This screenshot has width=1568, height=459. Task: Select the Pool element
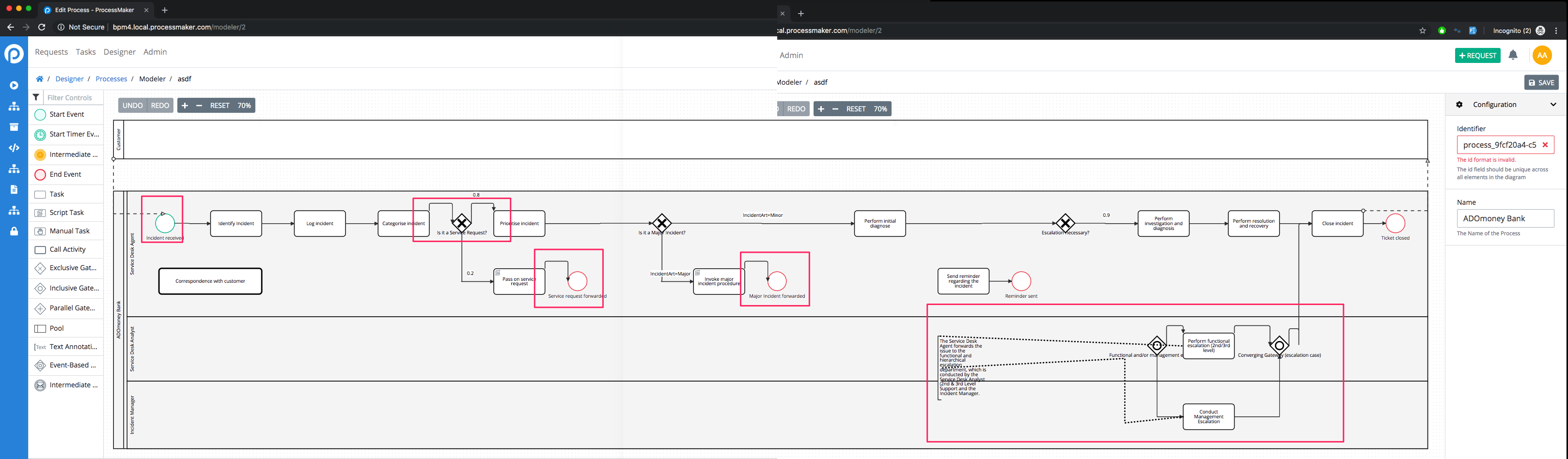(x=56, y=328)
